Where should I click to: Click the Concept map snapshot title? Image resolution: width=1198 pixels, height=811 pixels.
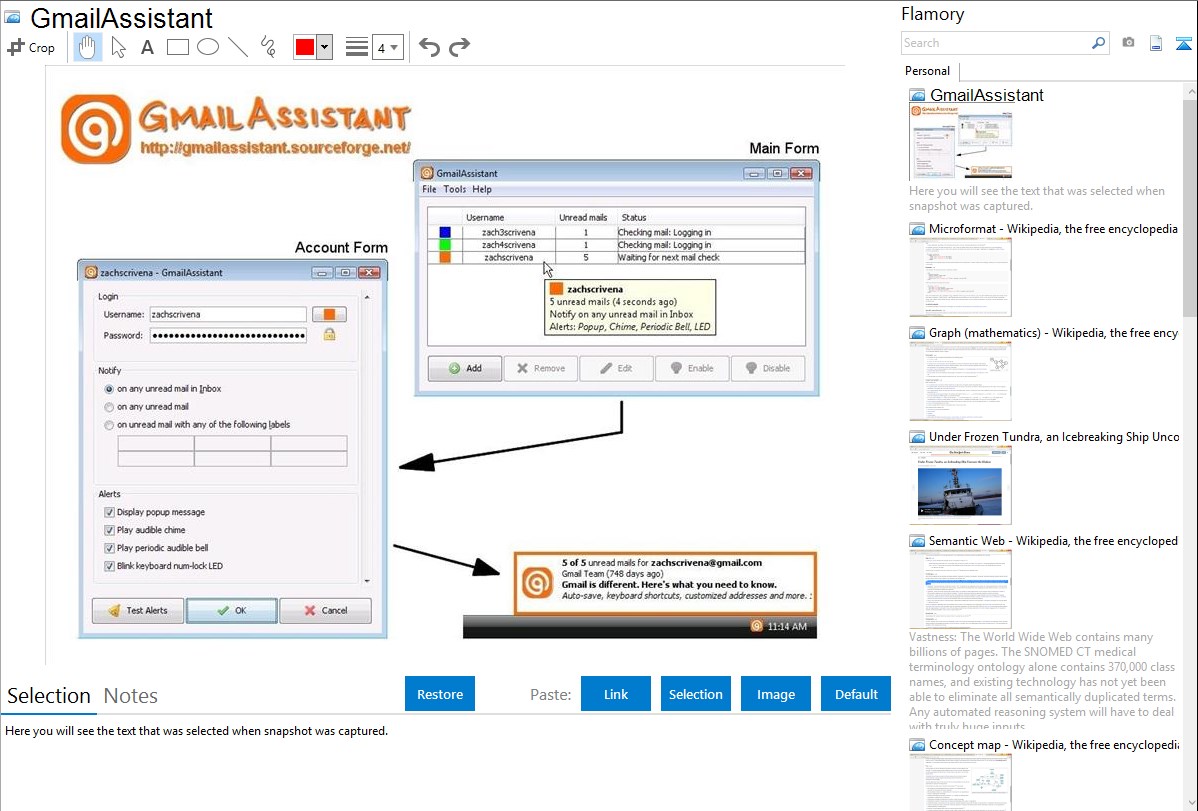[x=1054, y=745]
